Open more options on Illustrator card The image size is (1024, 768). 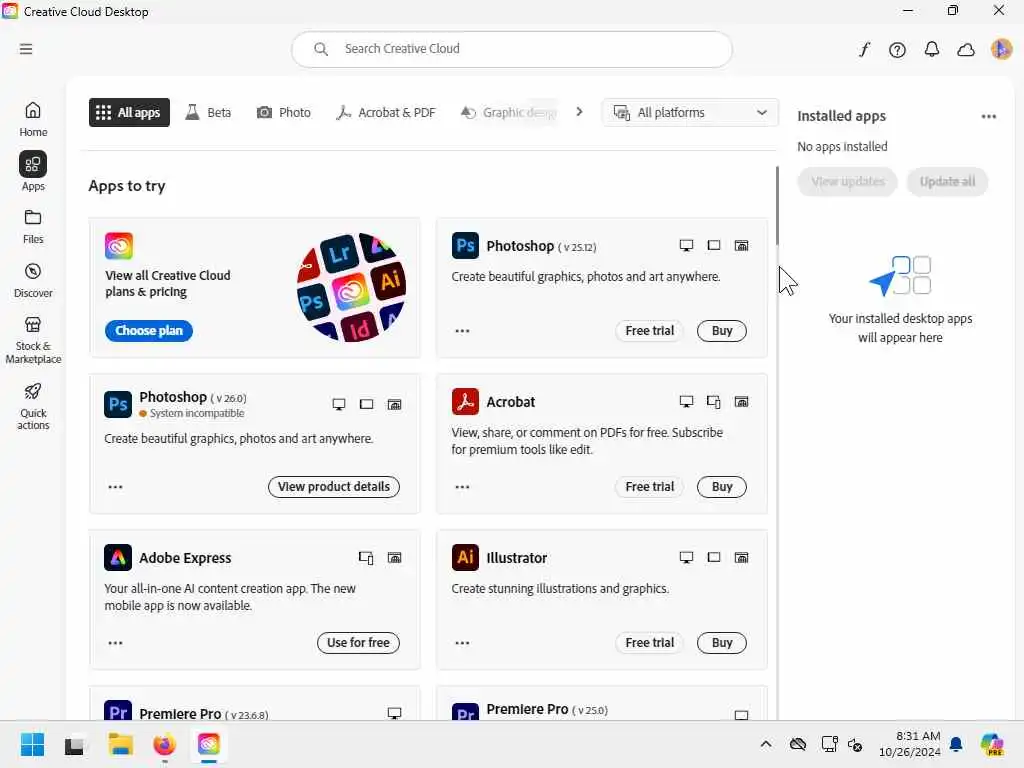point(462,643)
